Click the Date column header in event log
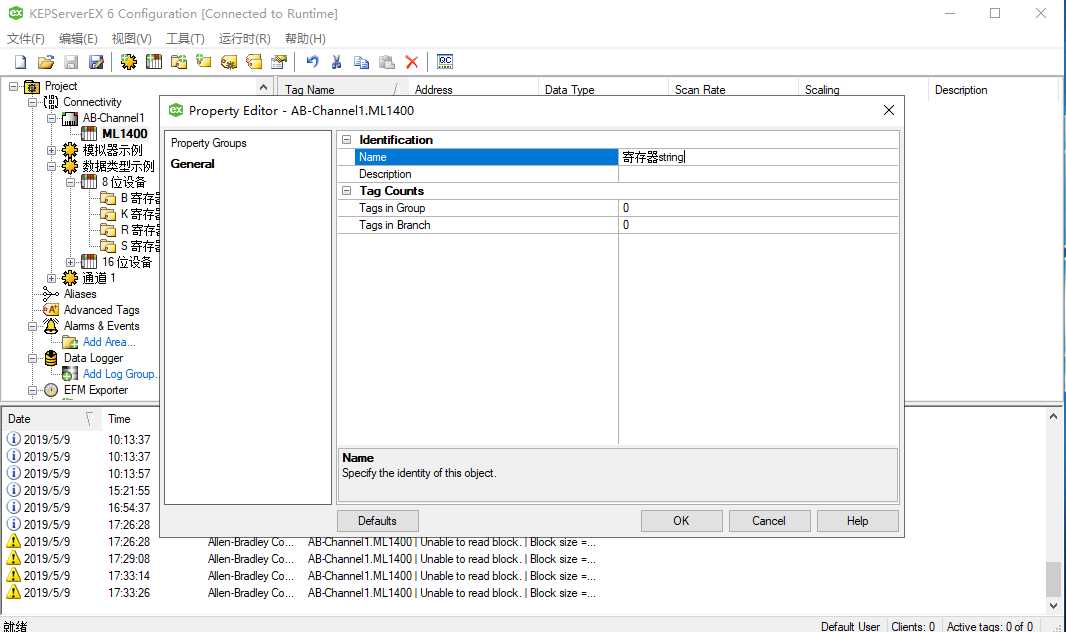1066x632 pixels. tap(51, 419)
